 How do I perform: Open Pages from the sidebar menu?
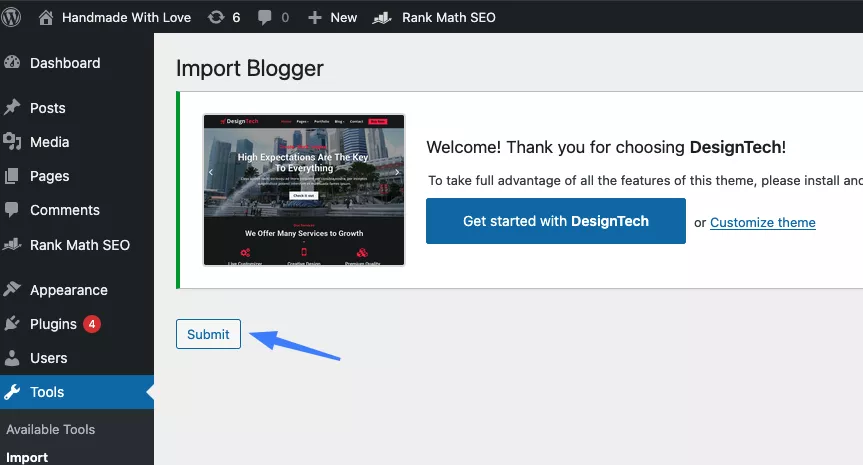click(49, 176)
